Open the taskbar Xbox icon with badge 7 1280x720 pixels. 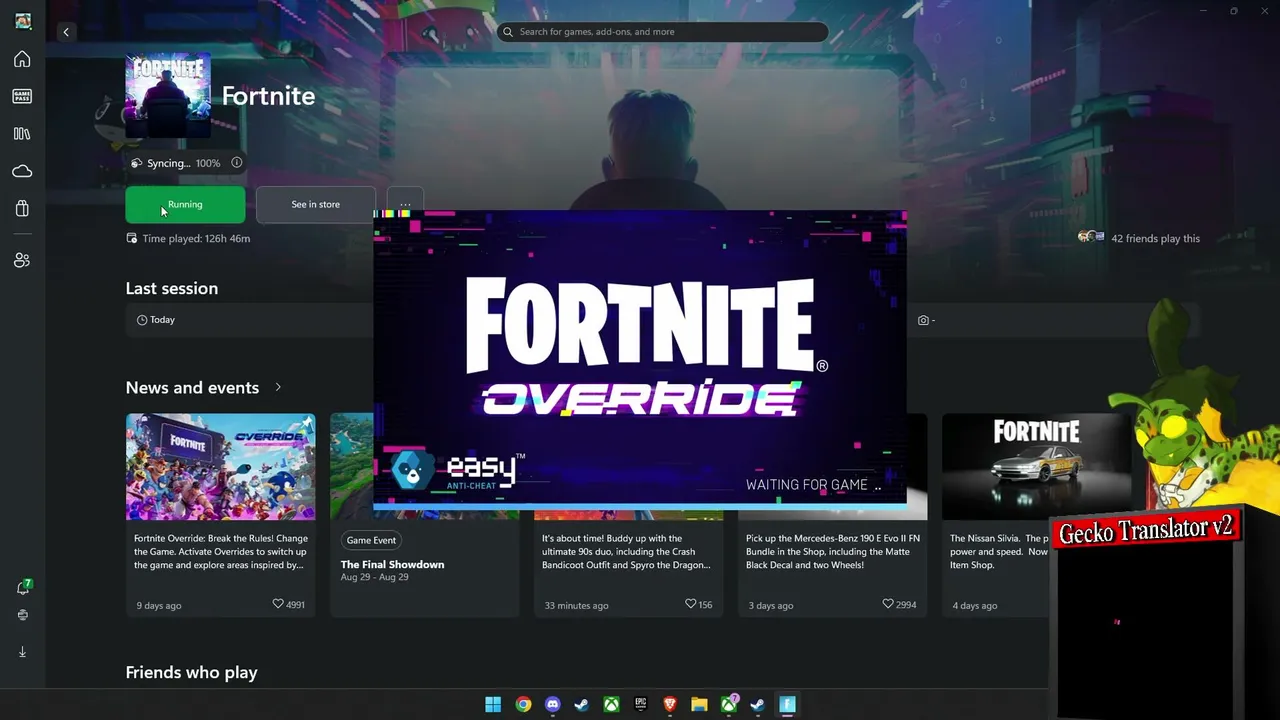[729, 704]
